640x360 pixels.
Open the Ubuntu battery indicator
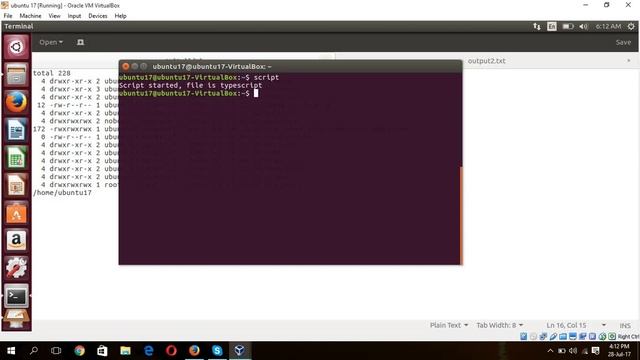(568, 27)
